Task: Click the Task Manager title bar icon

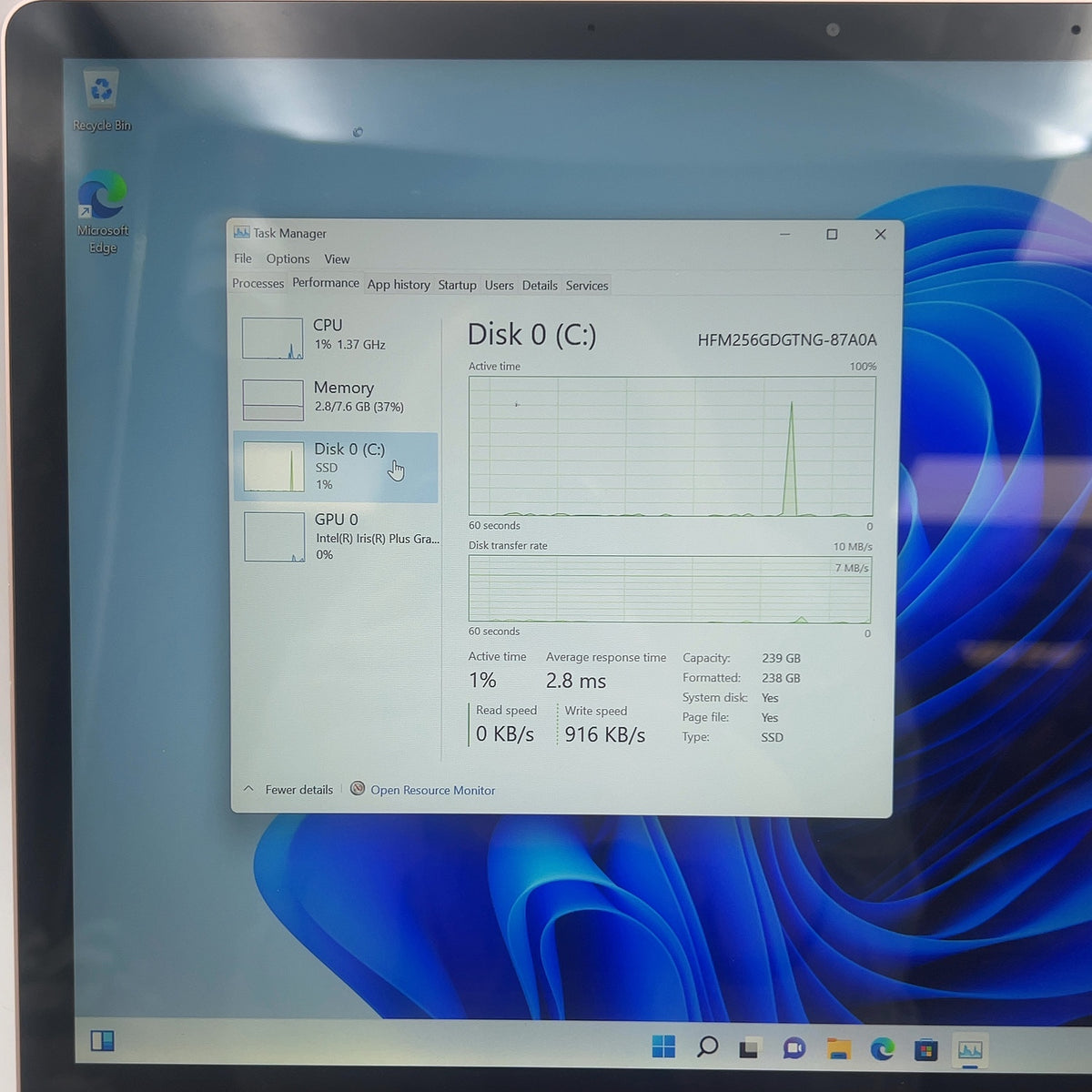Action: tap(241, 233)
